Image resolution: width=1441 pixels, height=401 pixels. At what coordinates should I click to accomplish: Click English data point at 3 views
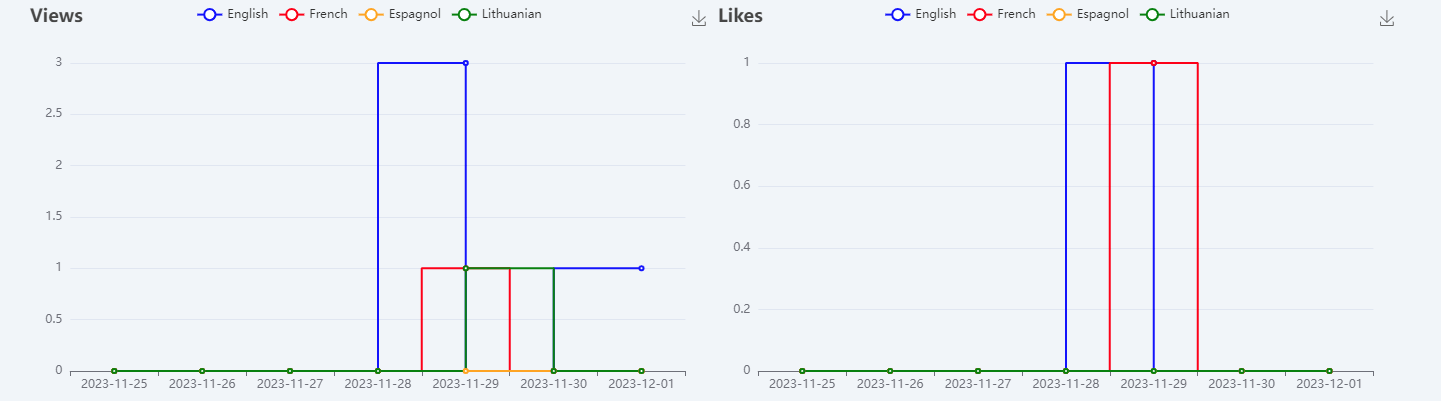click(466, 63)
